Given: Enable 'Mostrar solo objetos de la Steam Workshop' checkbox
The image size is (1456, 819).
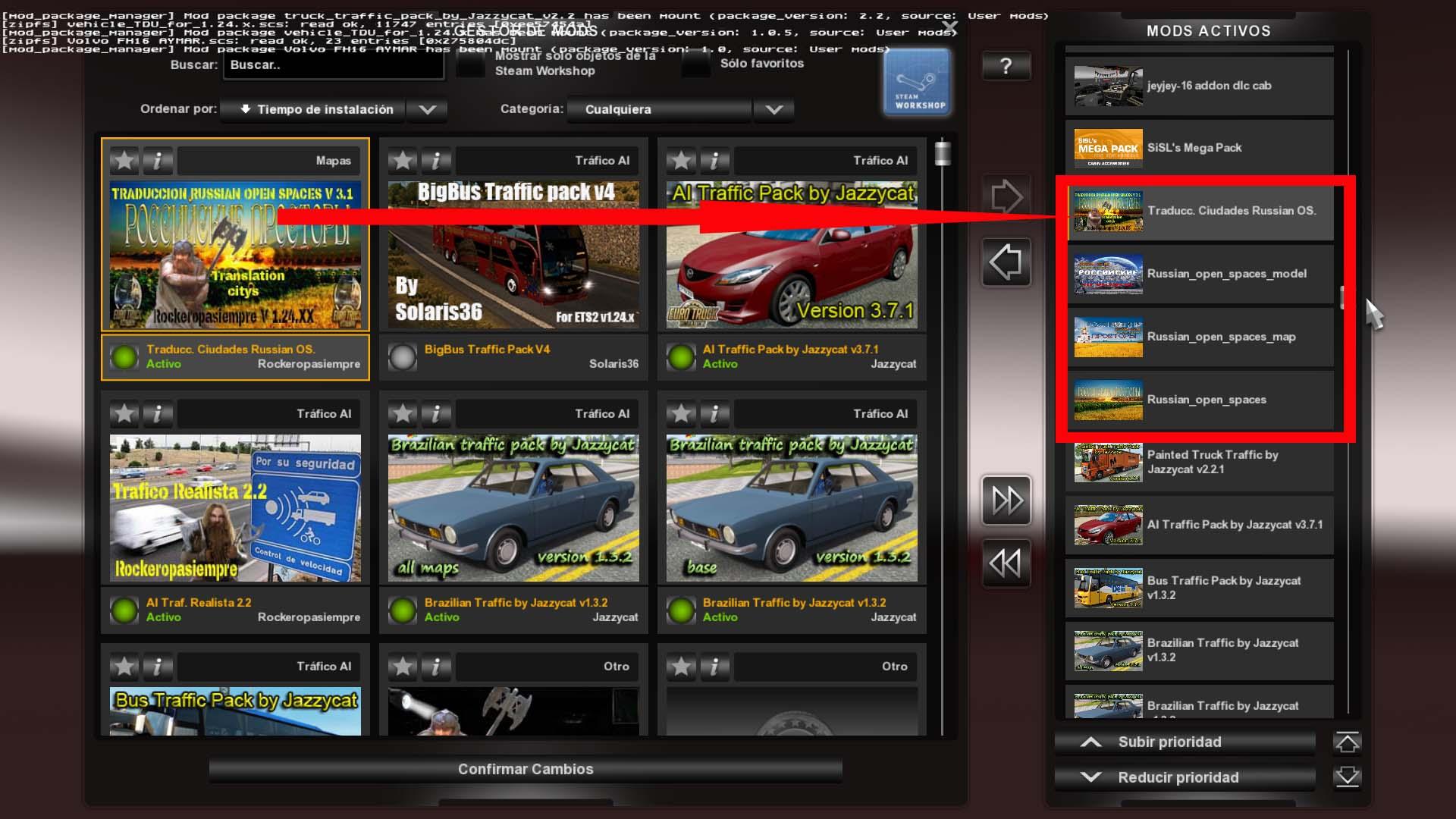Looking at the screenshot, I should click(471, 64).
